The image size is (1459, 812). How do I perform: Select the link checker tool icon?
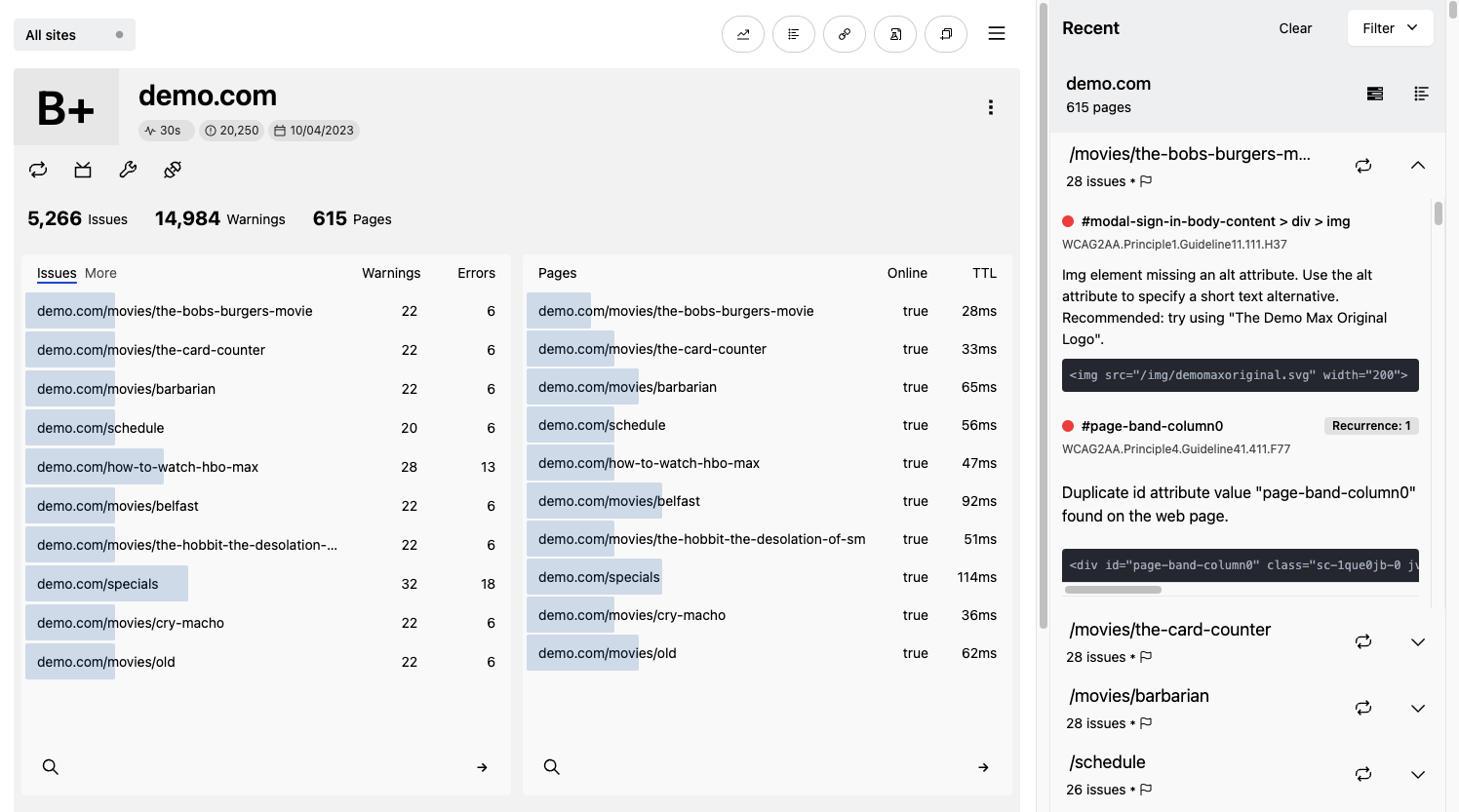[x=845, y=34]
